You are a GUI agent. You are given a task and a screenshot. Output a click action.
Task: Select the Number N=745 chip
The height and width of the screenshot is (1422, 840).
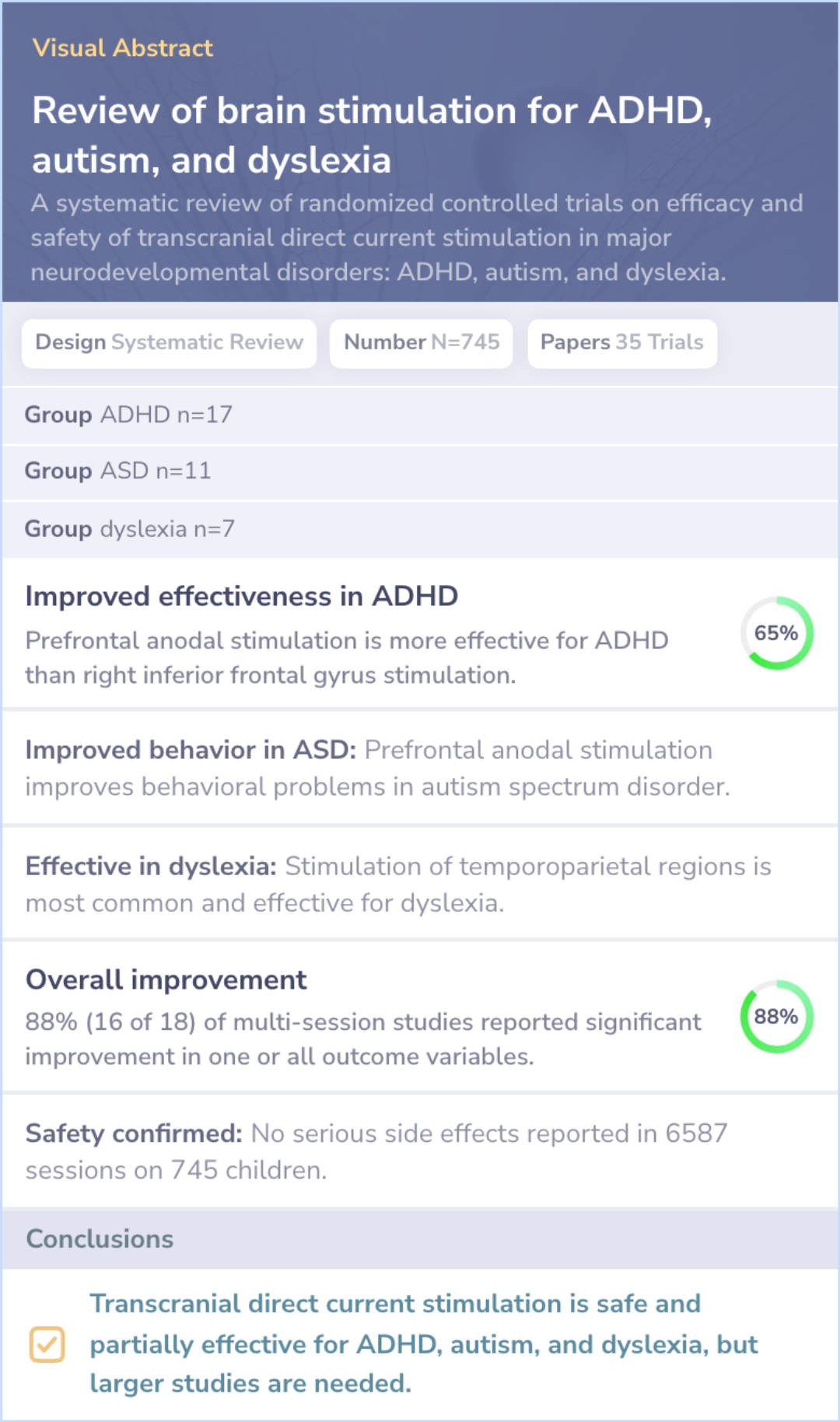coord(421,343)
